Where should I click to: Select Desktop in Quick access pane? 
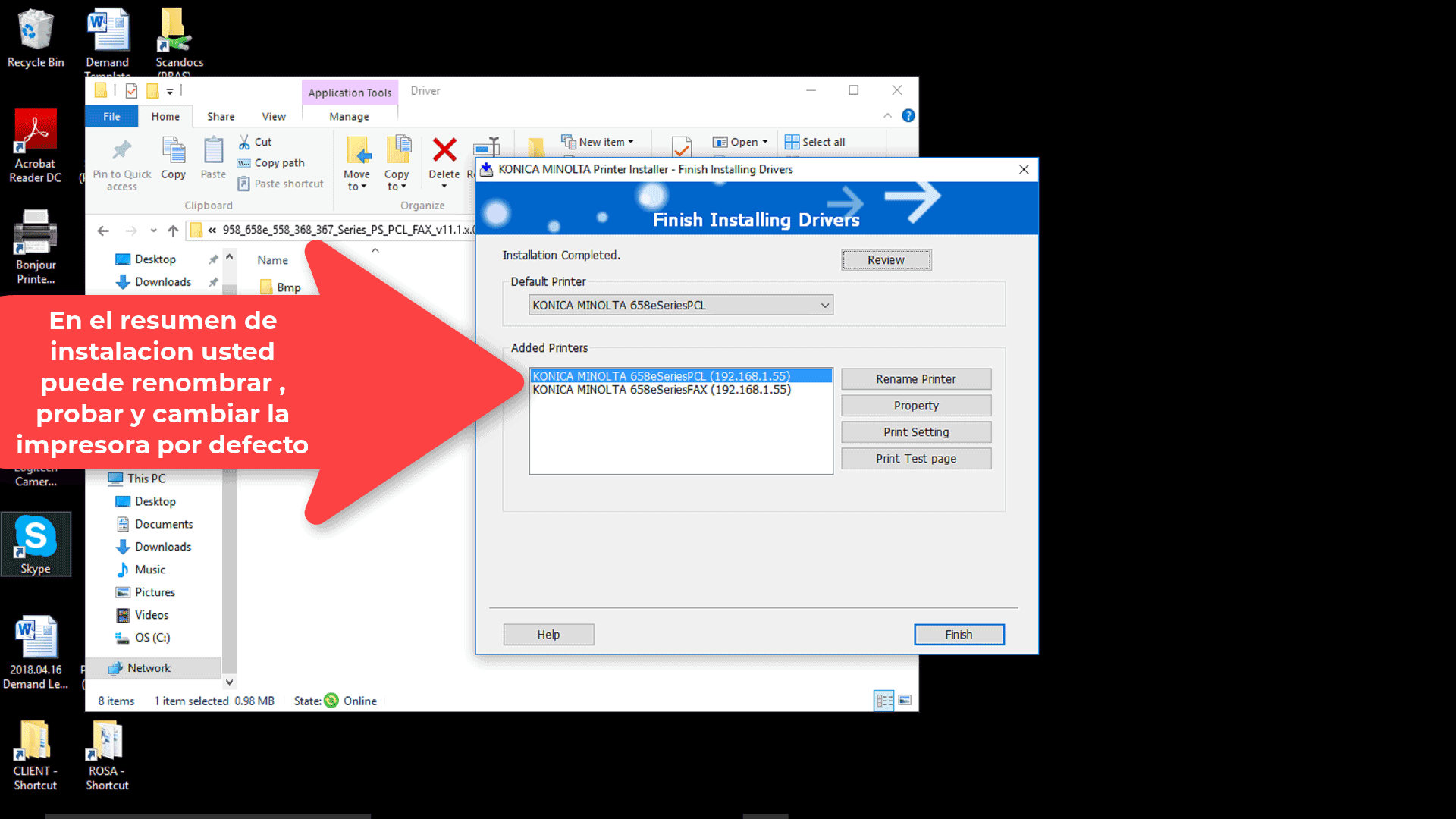tap(155, 259)
